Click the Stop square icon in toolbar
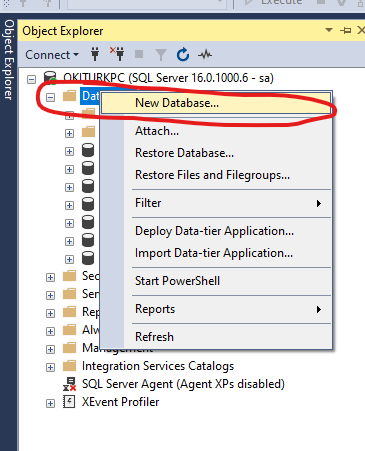Screen dimensions: 365x451 tap(139, 54)
